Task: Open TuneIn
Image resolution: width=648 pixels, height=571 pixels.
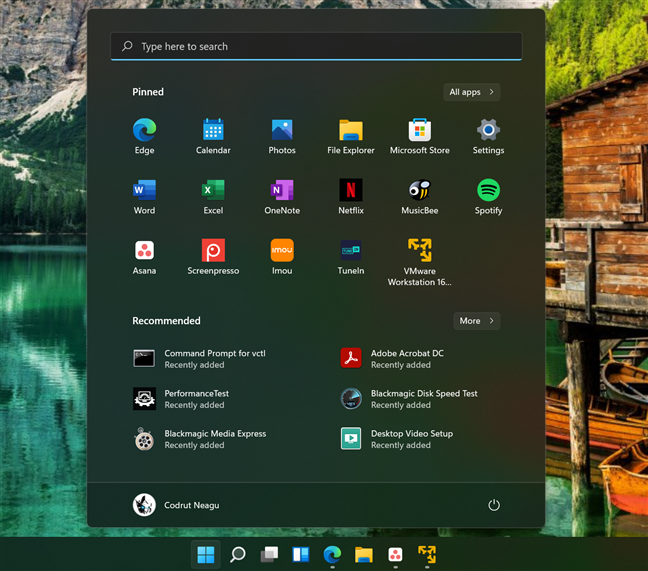Action: (x=351, y=257)
